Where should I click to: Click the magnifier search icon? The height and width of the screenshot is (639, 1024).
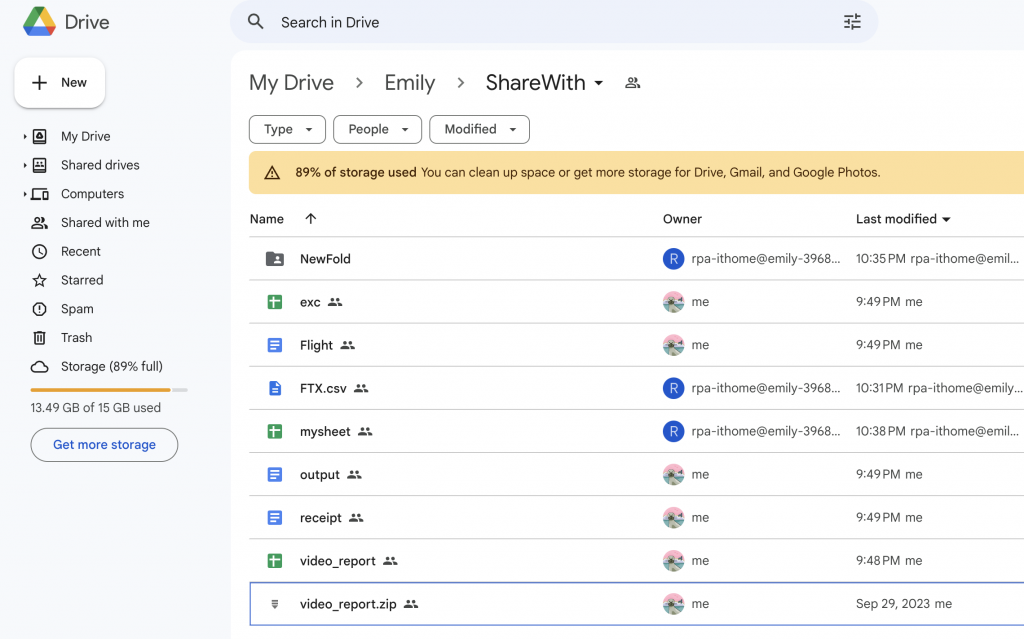point(256,22)
